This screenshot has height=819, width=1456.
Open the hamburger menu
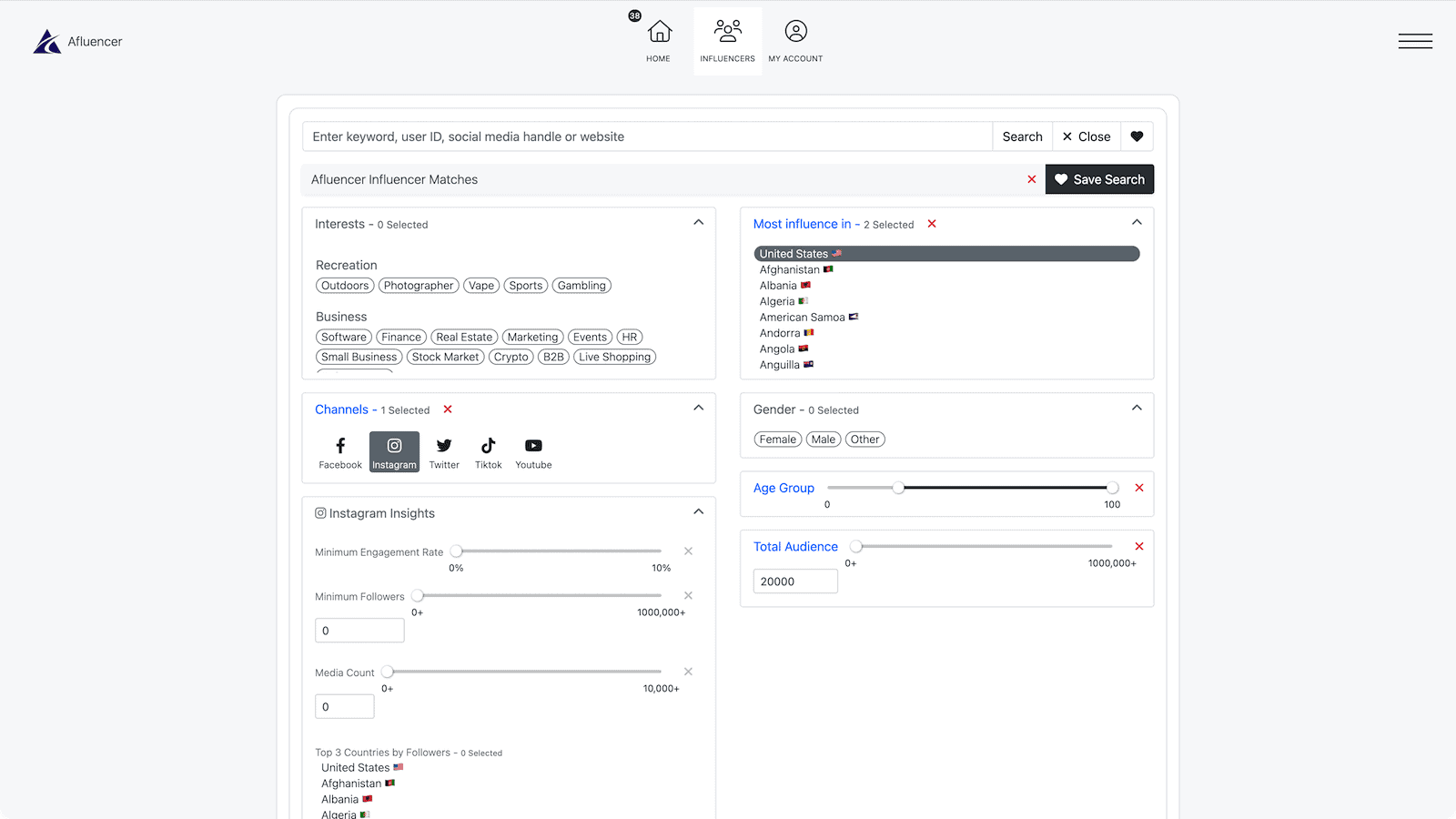coord(1415,41)
